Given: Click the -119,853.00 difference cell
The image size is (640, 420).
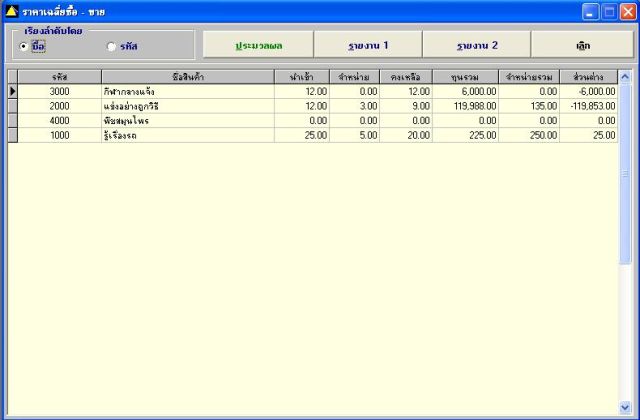Looking at the screenshot, I should 589,106.
